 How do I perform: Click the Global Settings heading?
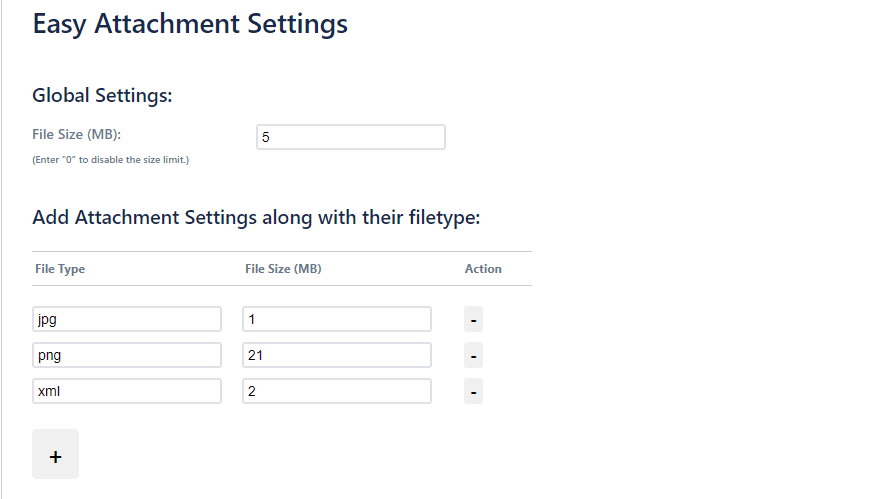[102, 96]
